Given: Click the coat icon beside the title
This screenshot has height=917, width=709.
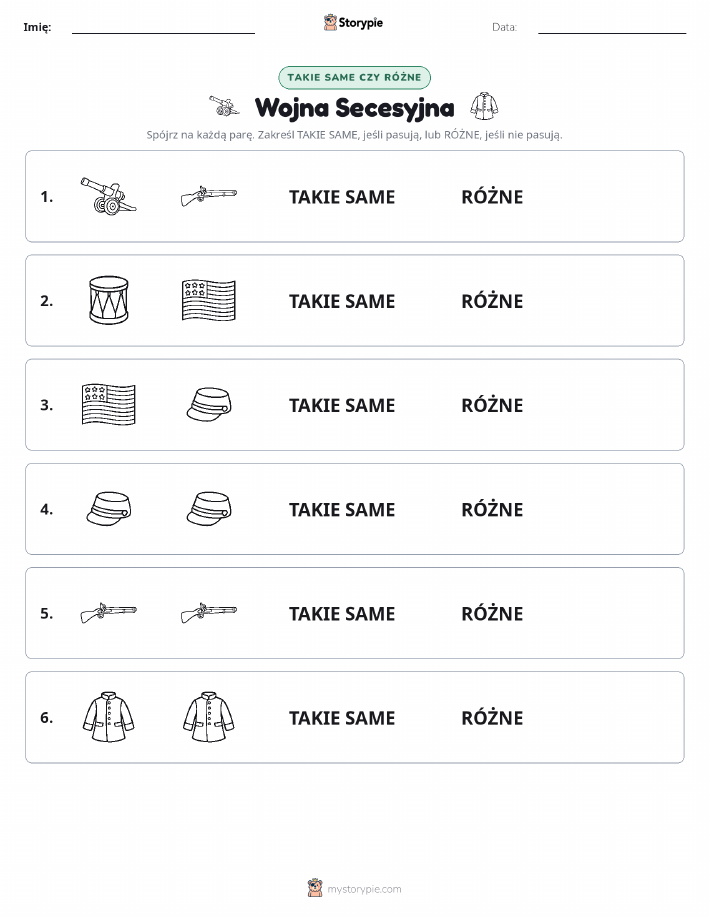Looking at the screenshot, I should [x=484, y=106].
